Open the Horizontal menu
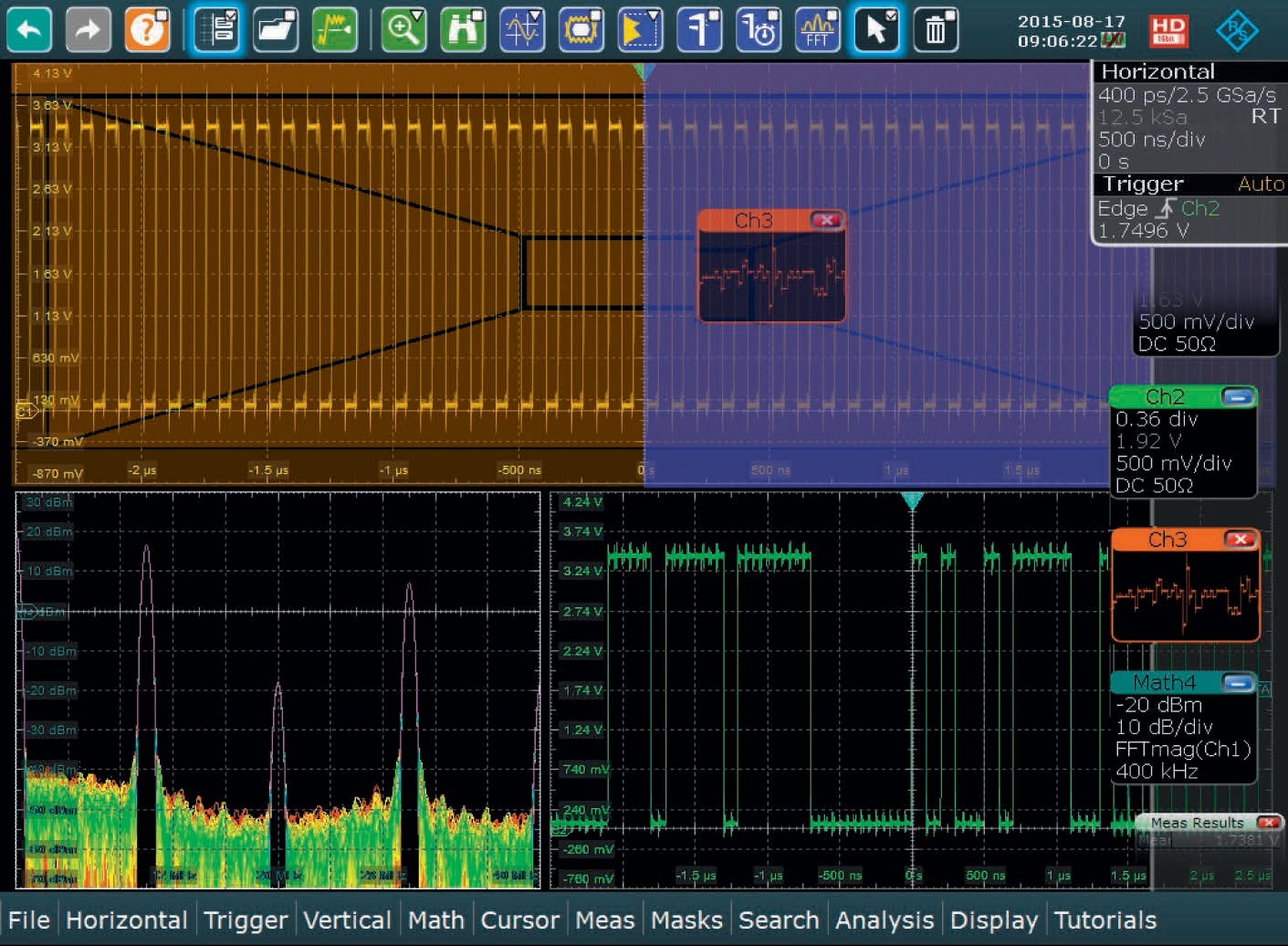Viewport: 1288px width, 946px height. [x=126, y=920]
